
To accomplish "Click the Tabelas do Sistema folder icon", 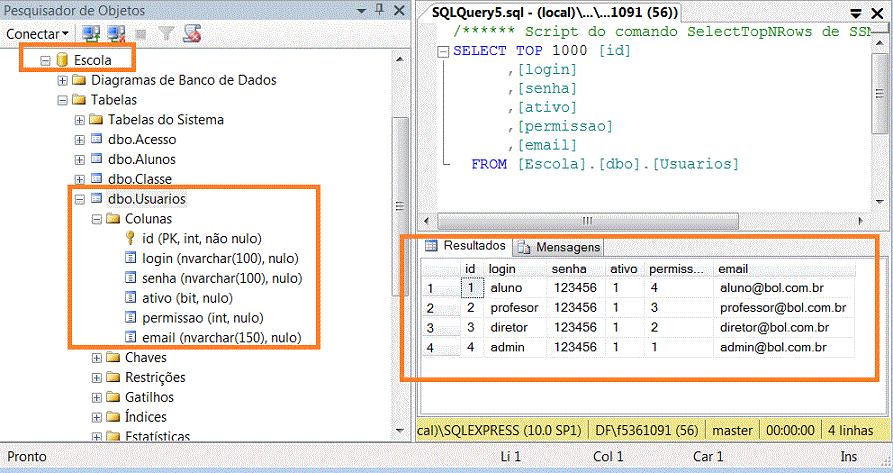I will 96,120.
